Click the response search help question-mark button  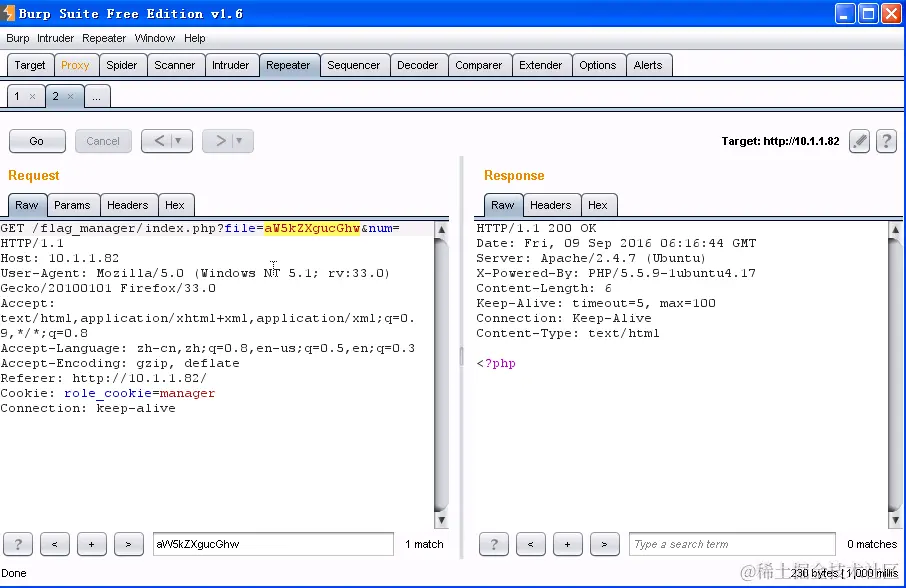point(493,544)
